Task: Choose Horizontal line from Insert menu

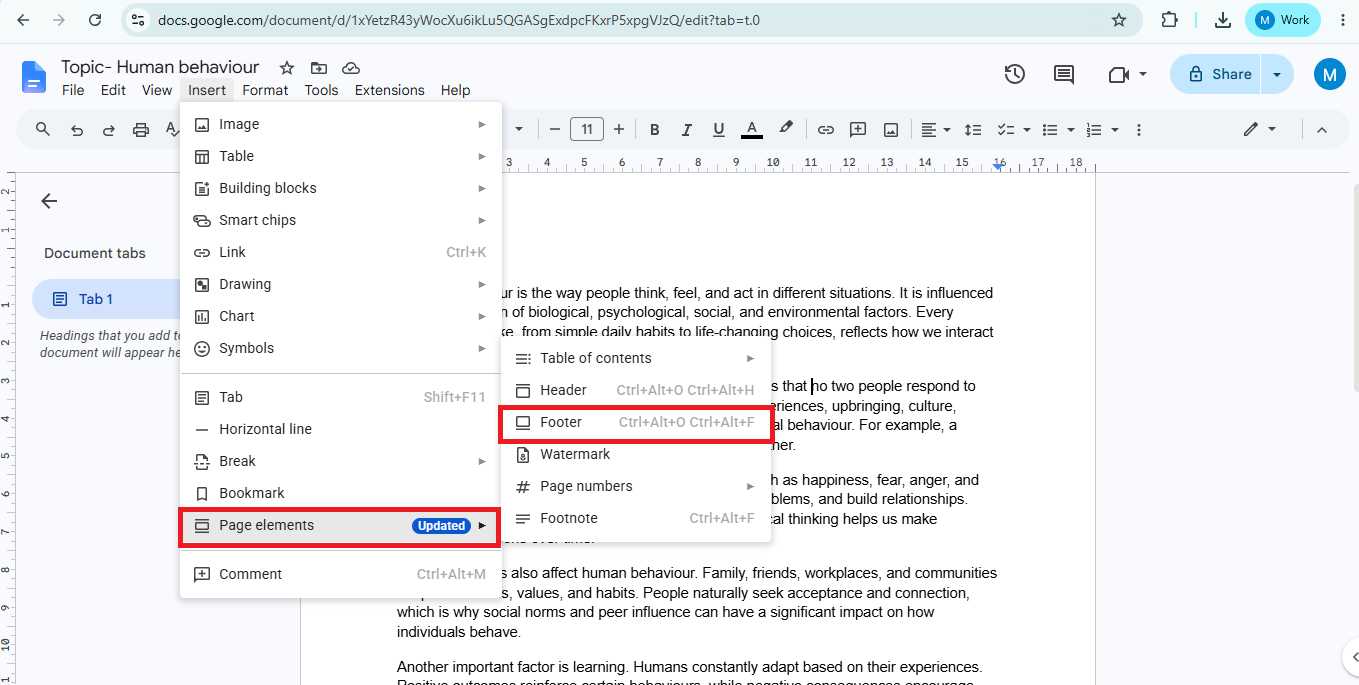Action: [x=340, y=429]
